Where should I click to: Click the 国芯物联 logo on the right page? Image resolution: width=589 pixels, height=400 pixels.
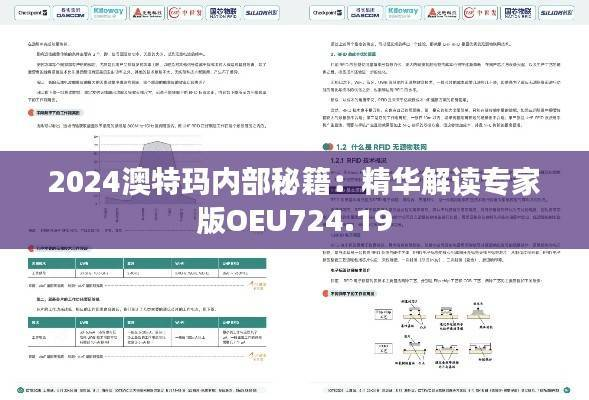518,13
